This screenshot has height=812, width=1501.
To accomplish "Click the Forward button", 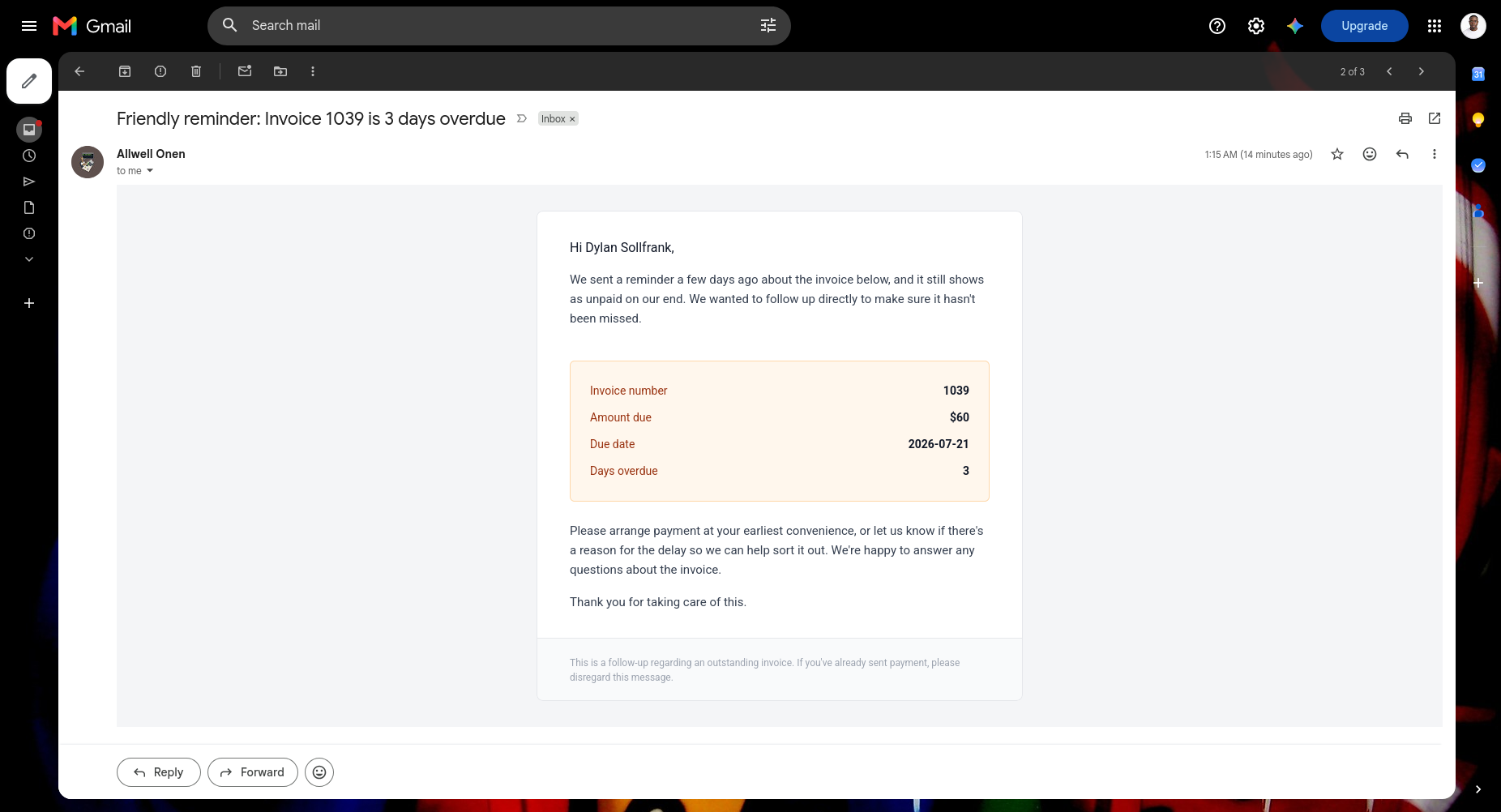I will point(253,772).
